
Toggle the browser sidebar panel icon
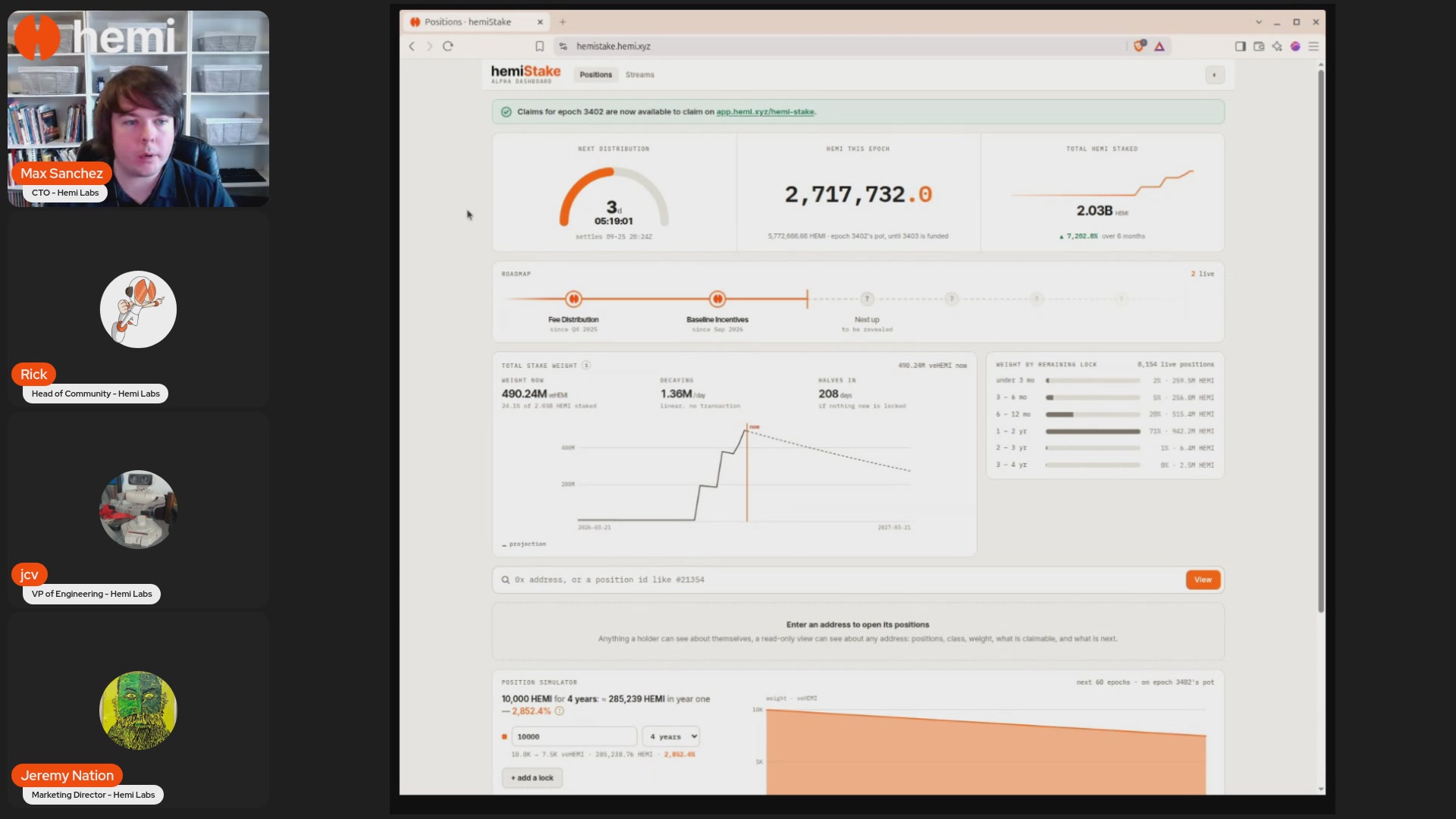pyautogui.click(x=1241, y=46)
